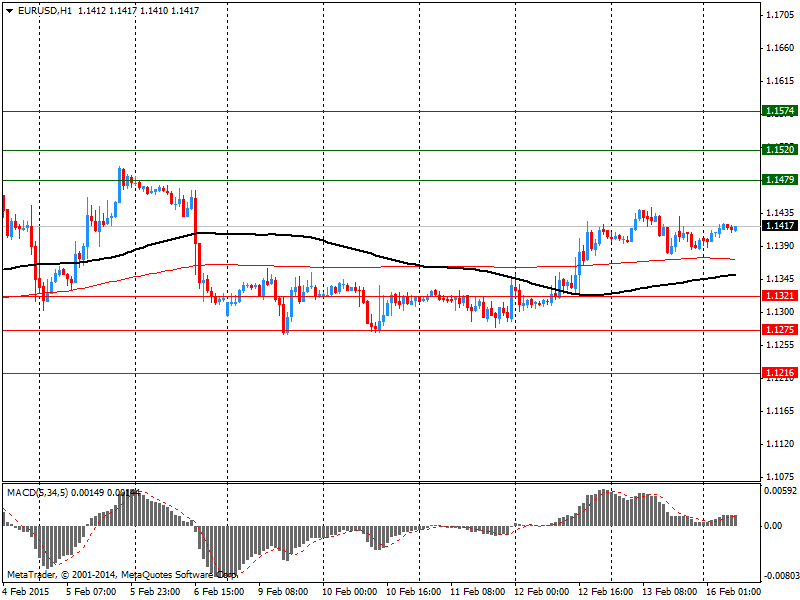The height and width of the screenshot is (600, 800).
Task: Click the price scale value 1.1345
Action: click(x=780, y=279)
